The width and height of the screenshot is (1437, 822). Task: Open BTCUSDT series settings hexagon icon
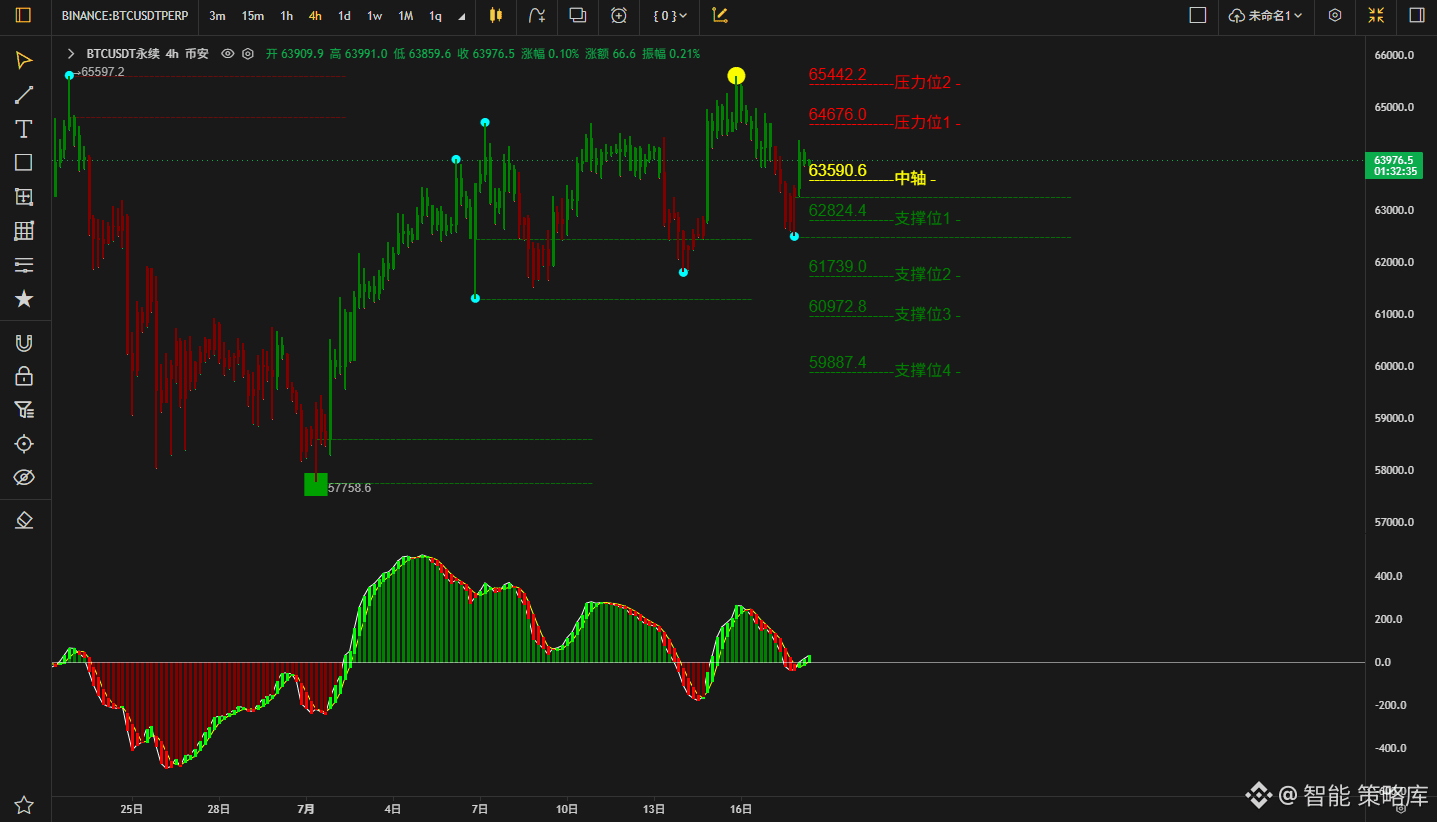point(248,54)
